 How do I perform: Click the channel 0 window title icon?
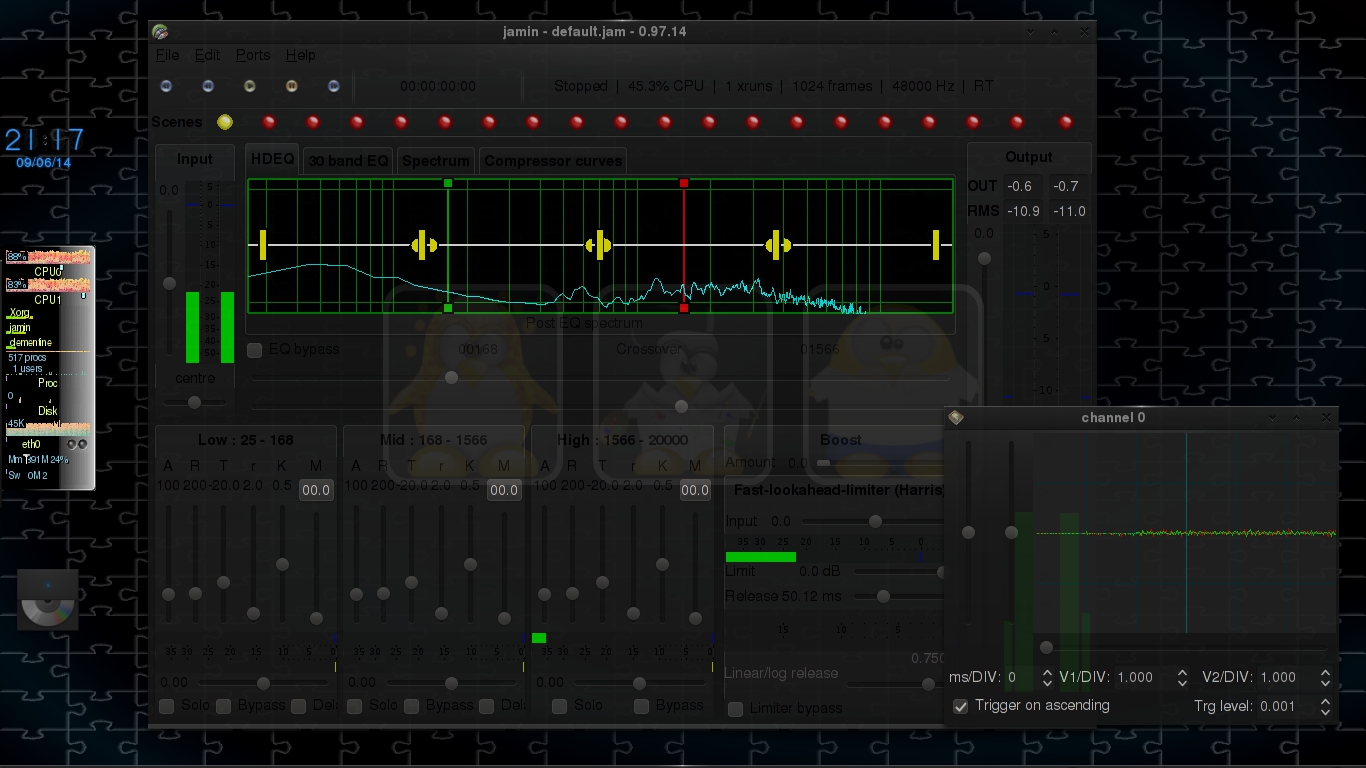pyautogui.click(x=956, y=417)
